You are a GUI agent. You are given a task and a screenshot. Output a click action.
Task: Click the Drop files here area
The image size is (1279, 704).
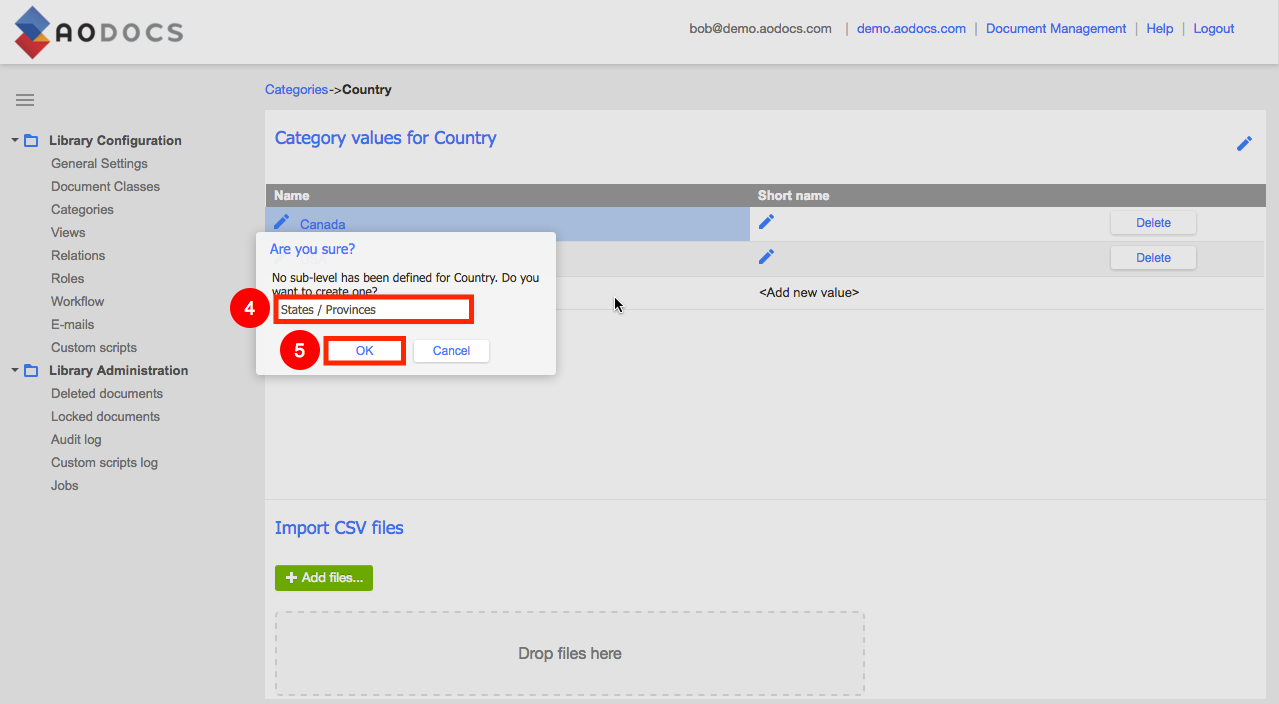point(570,654)
